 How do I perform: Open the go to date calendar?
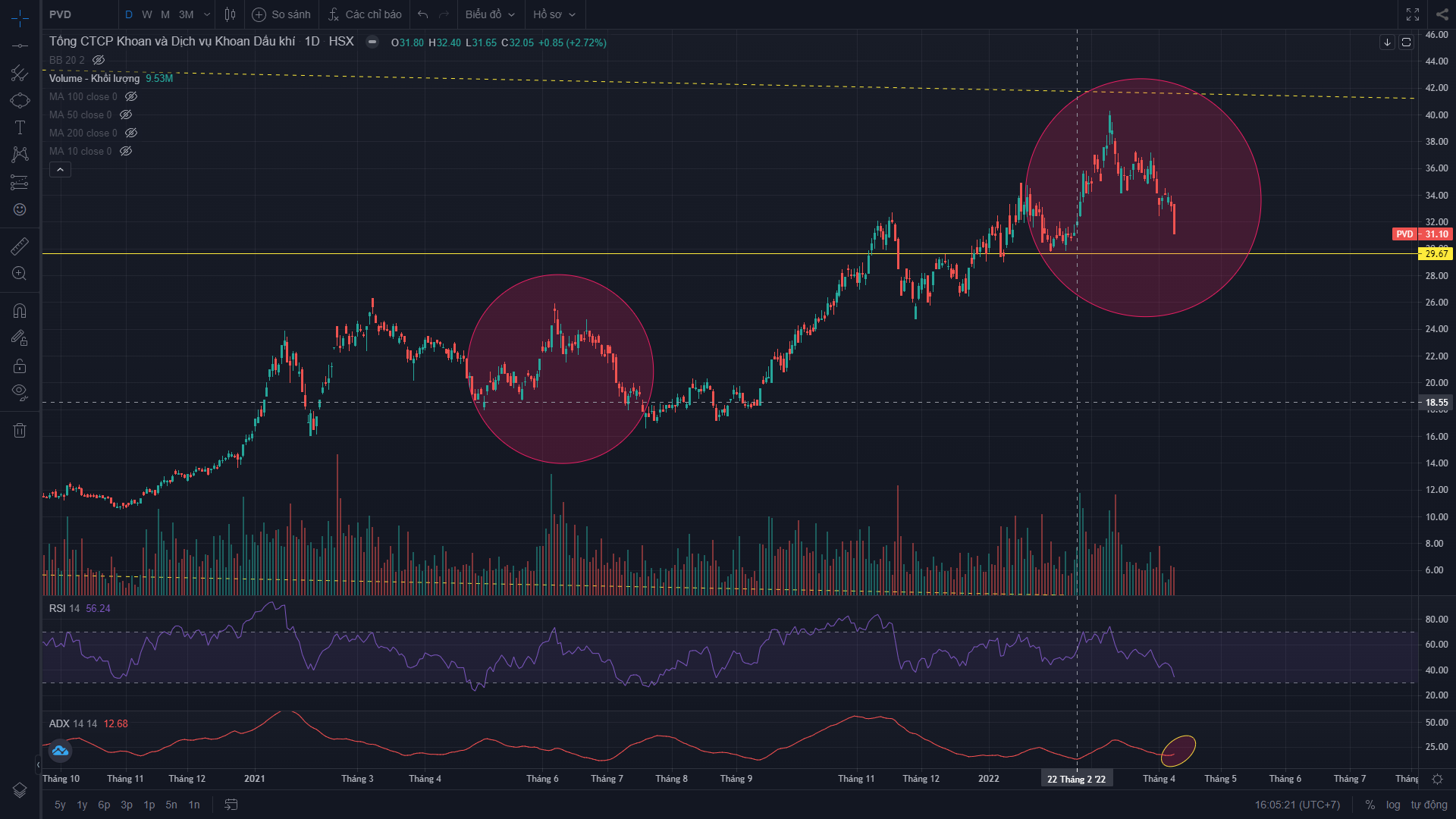tap(231, 805)
